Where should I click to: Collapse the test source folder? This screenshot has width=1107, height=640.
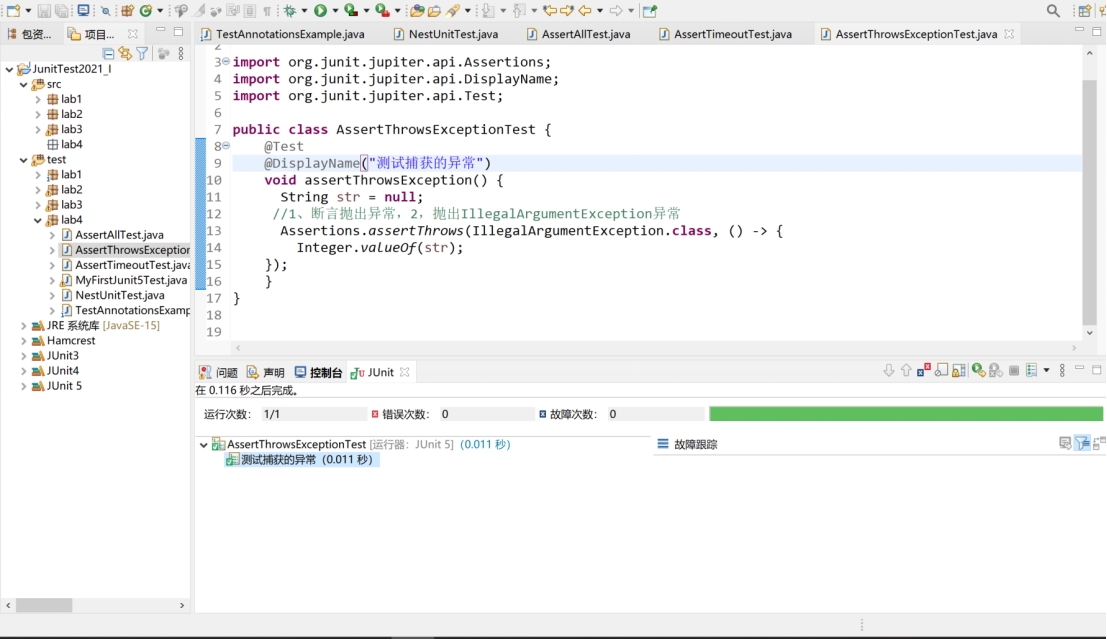24,159
